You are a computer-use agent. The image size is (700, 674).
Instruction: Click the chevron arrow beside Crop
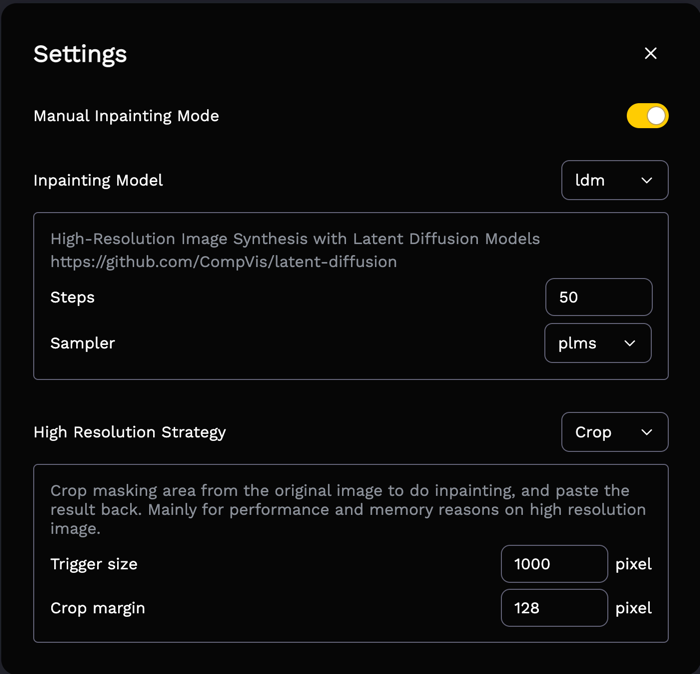646,433
